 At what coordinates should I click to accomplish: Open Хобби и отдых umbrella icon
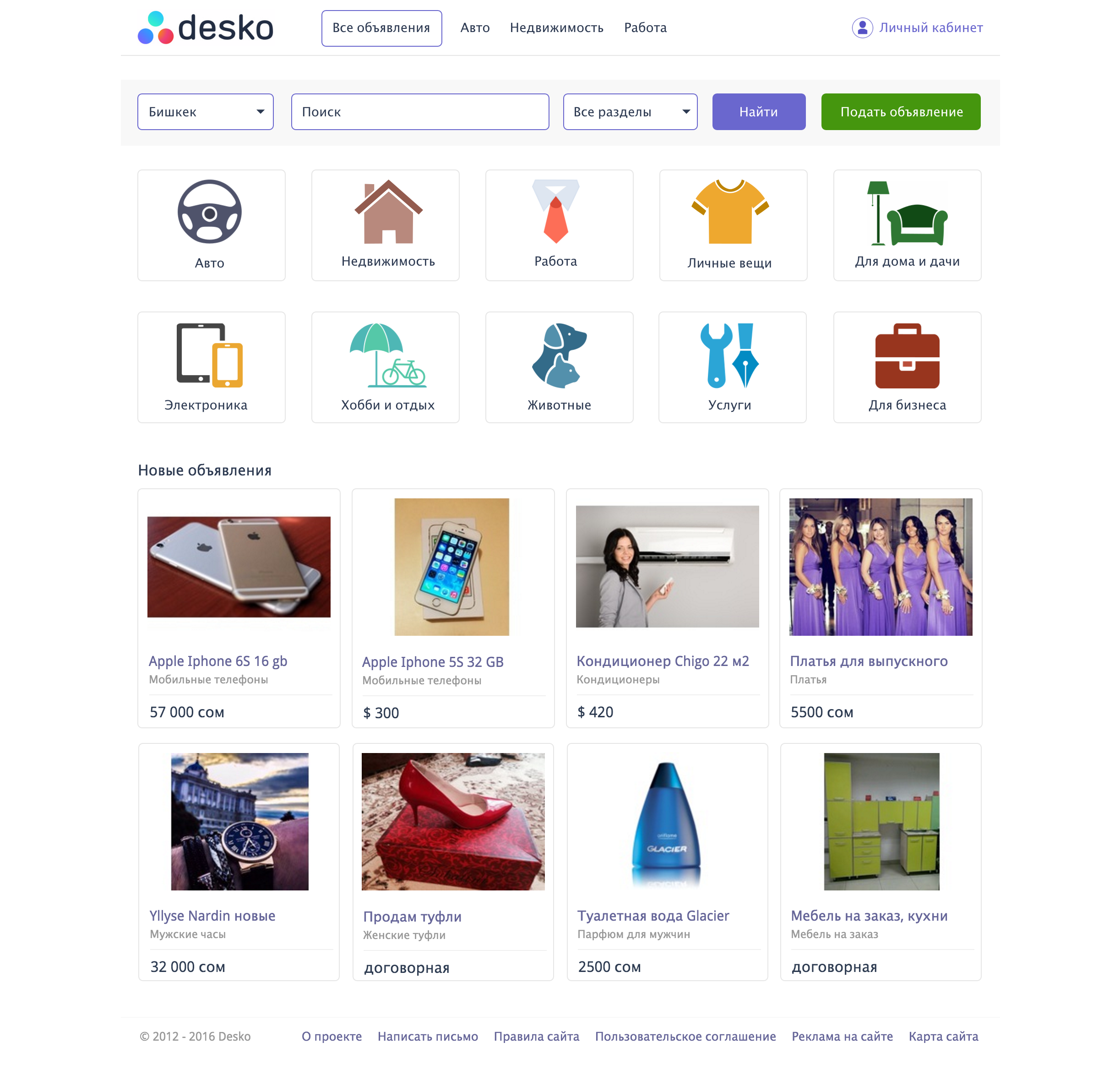[x=388, y=355]
